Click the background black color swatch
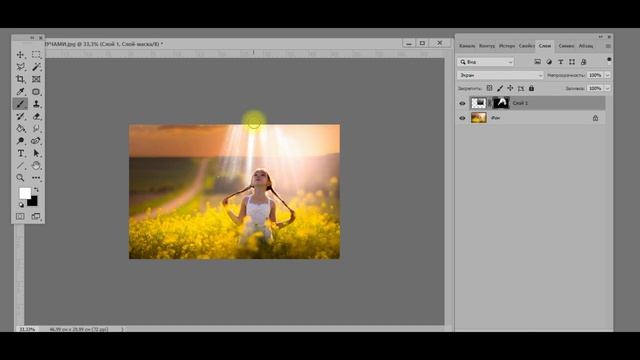 pos(33,202)
